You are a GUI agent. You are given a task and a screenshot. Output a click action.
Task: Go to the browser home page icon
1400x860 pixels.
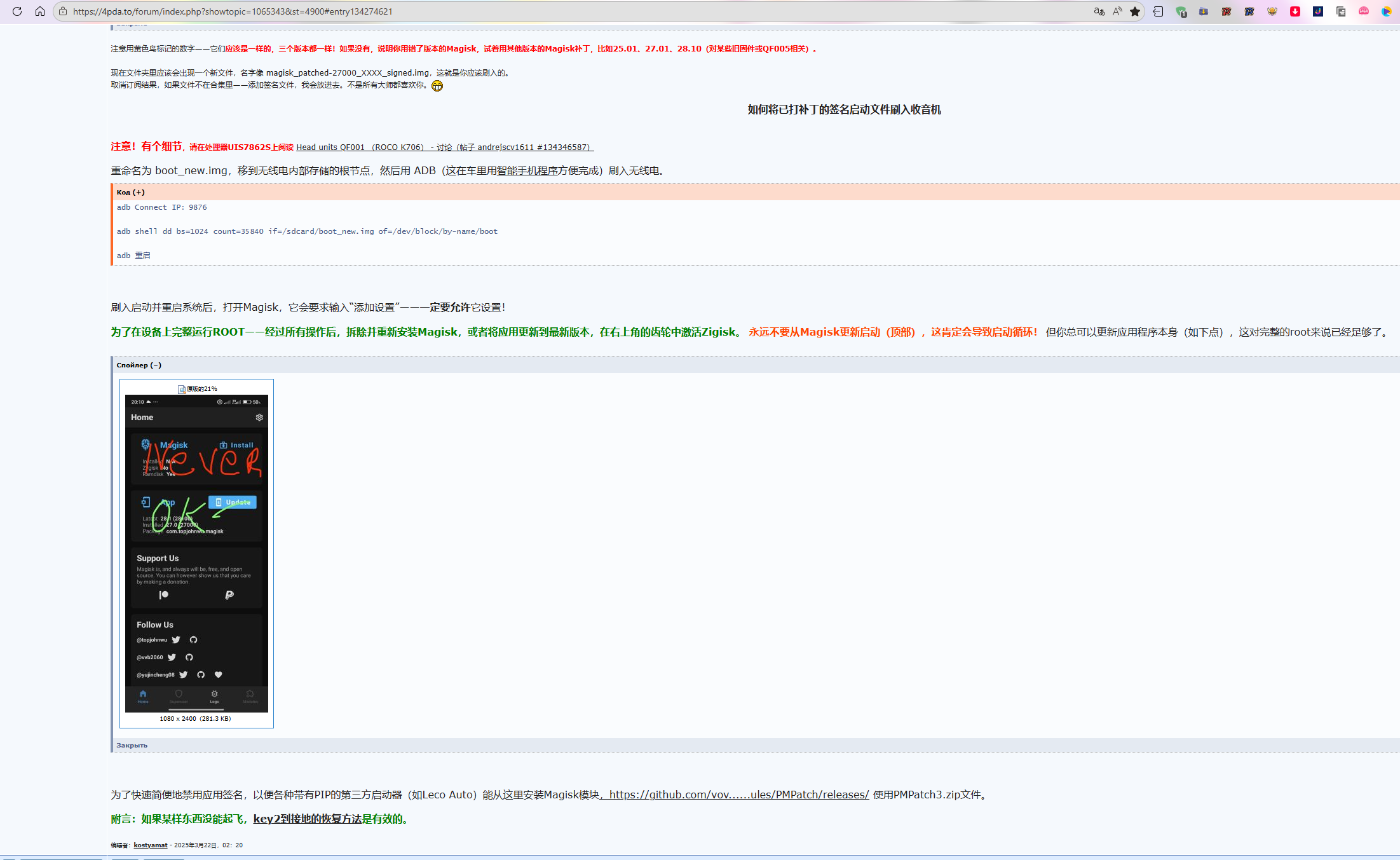pos(40,11)
